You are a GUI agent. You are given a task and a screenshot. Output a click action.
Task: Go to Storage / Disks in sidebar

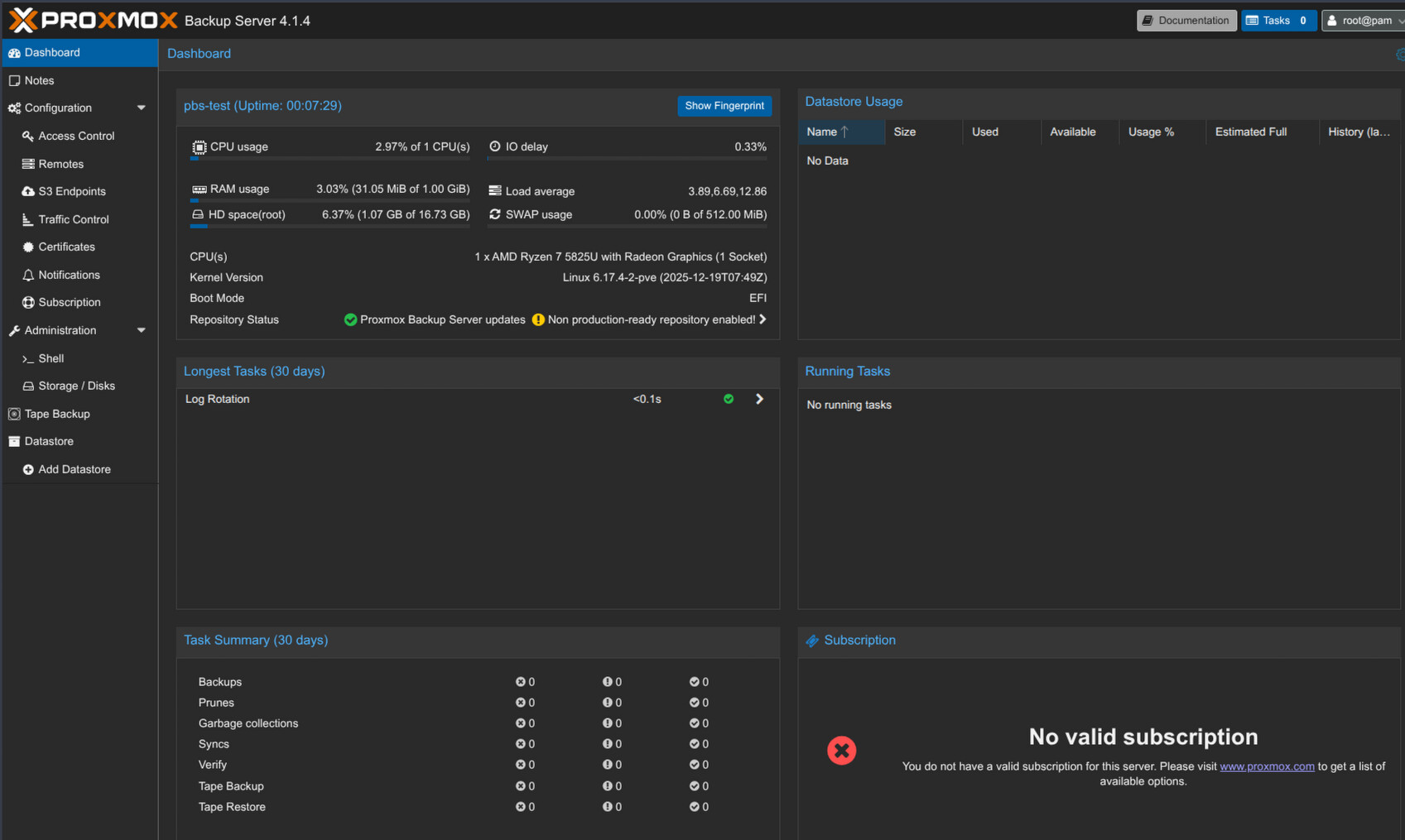point(76,386)
